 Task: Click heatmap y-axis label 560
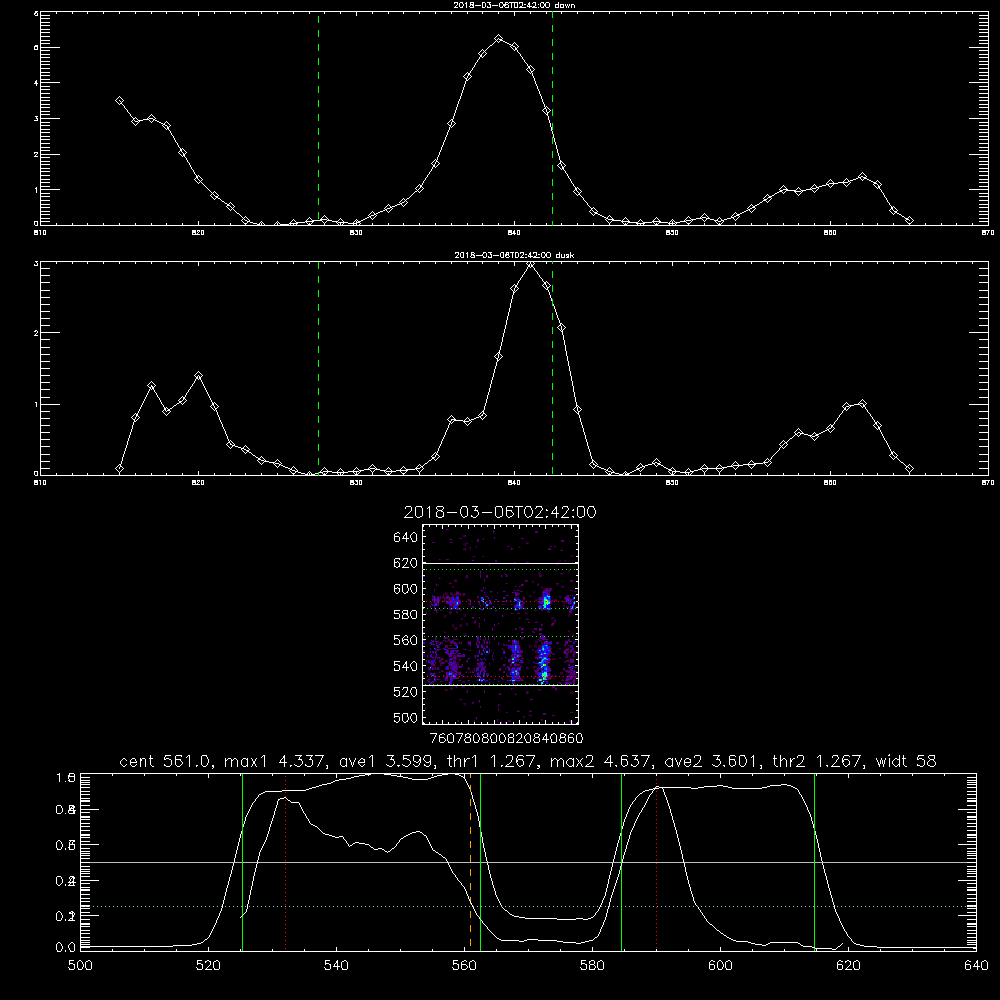click(406, 640)
